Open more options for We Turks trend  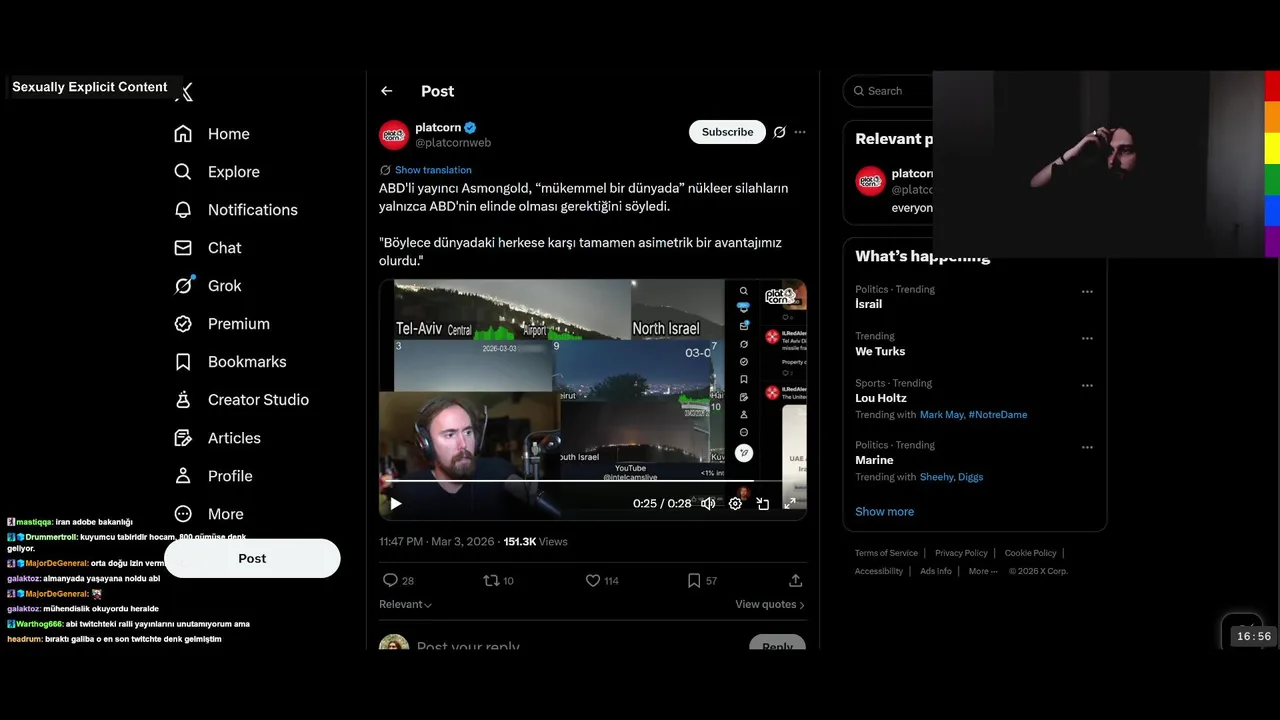tap(1087, 339)
